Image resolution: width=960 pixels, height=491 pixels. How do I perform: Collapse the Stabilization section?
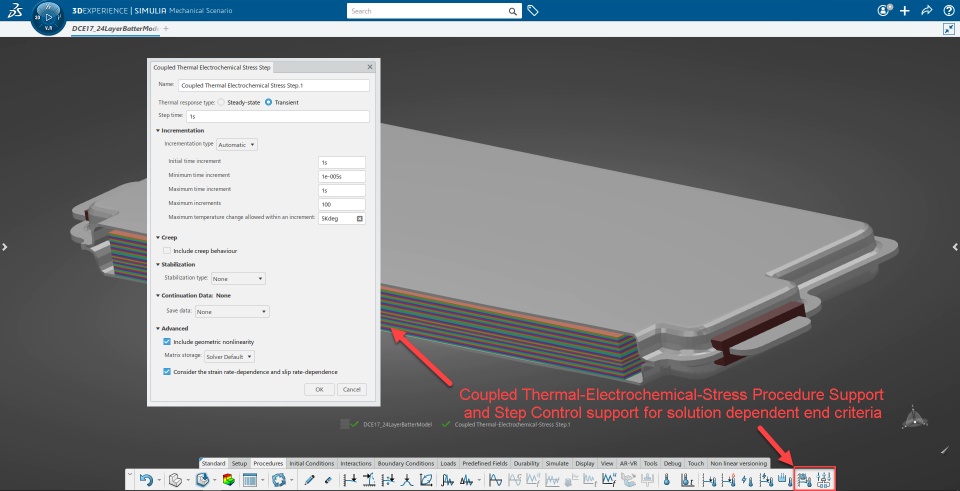pos(158,264)
